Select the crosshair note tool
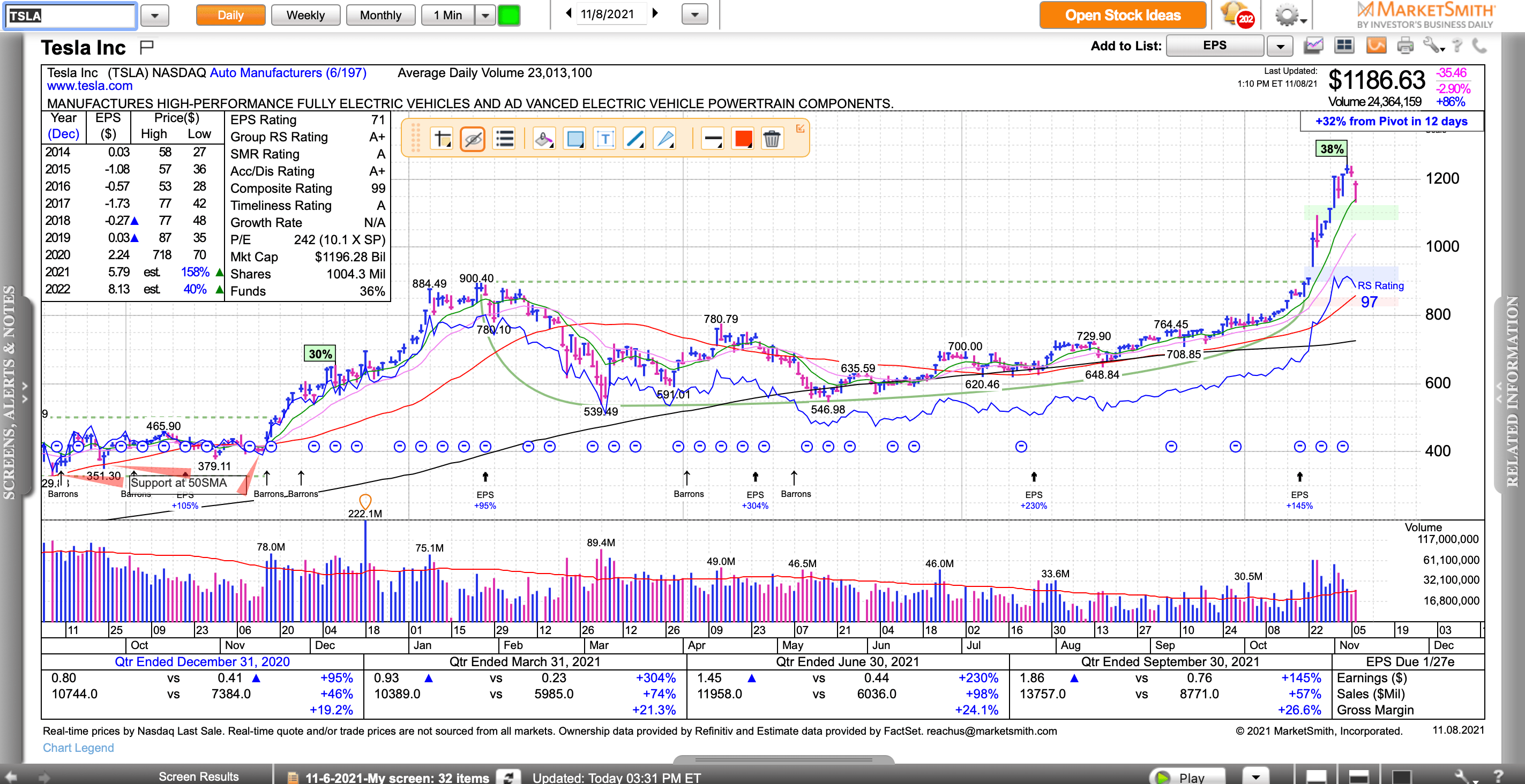Screen dimensions: 1525x784 [442, 140]
